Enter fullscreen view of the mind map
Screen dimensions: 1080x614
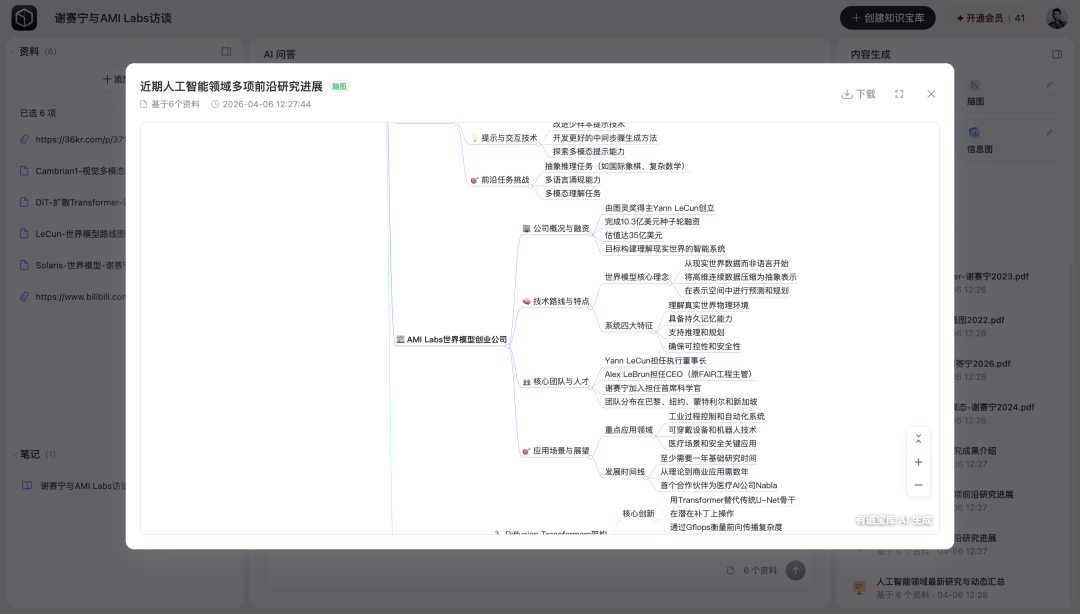coord(899,94)
